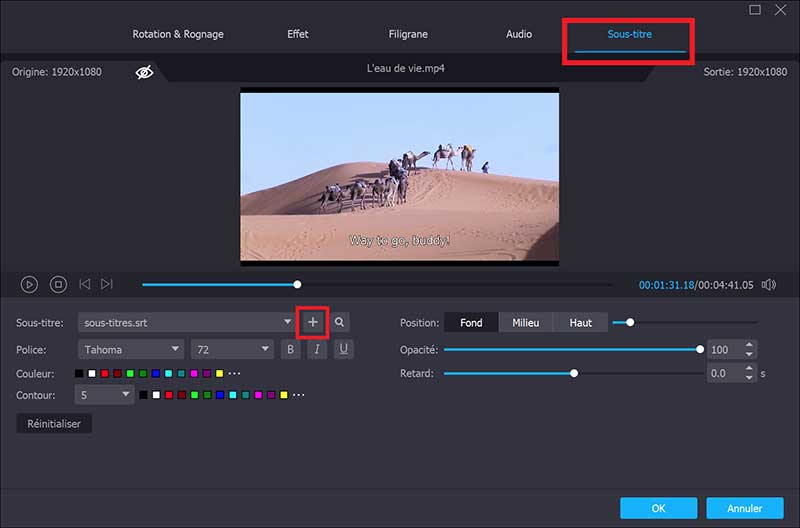Set subtitle position to Milieu
Screen dimensions: 800x528
pyautogui.click(x=526, y=322)
